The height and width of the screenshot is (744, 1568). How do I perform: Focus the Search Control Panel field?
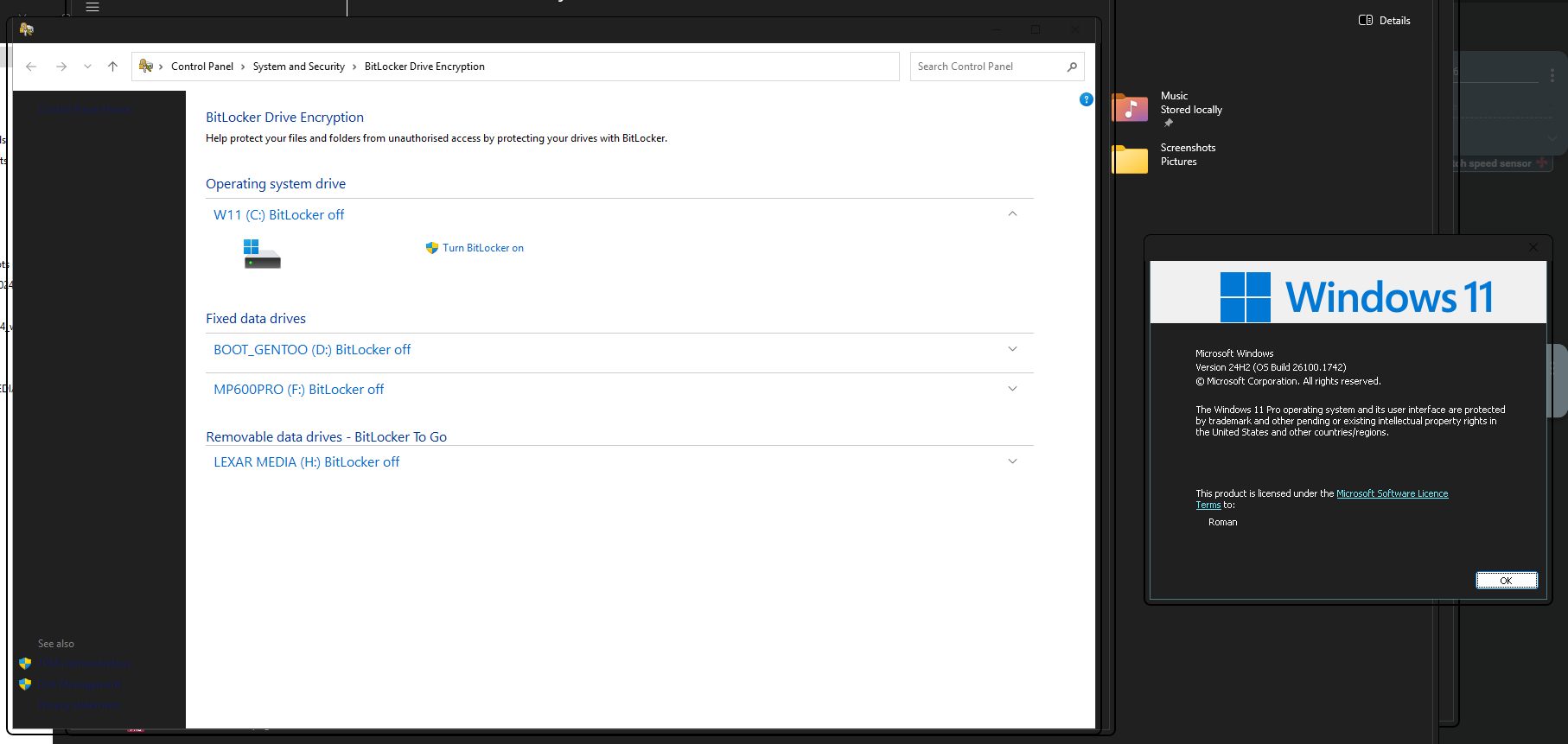coord(997,67)
